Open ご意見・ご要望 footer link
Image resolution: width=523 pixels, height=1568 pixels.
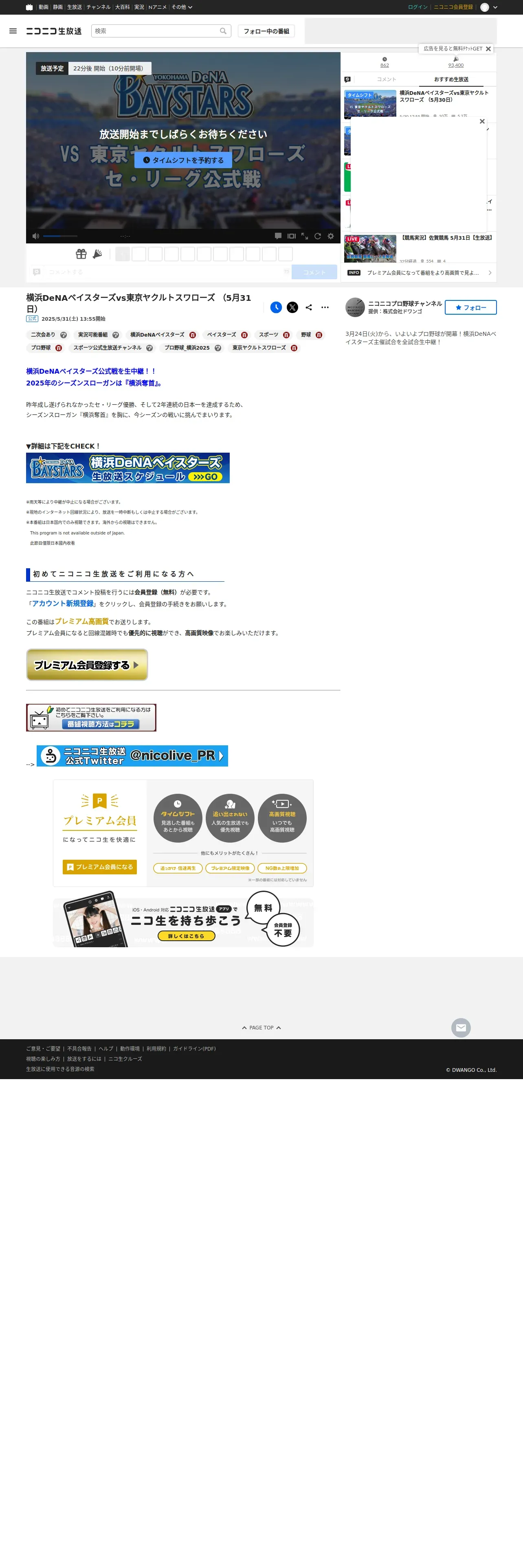pyautogui.click(x=43, y=1049)
